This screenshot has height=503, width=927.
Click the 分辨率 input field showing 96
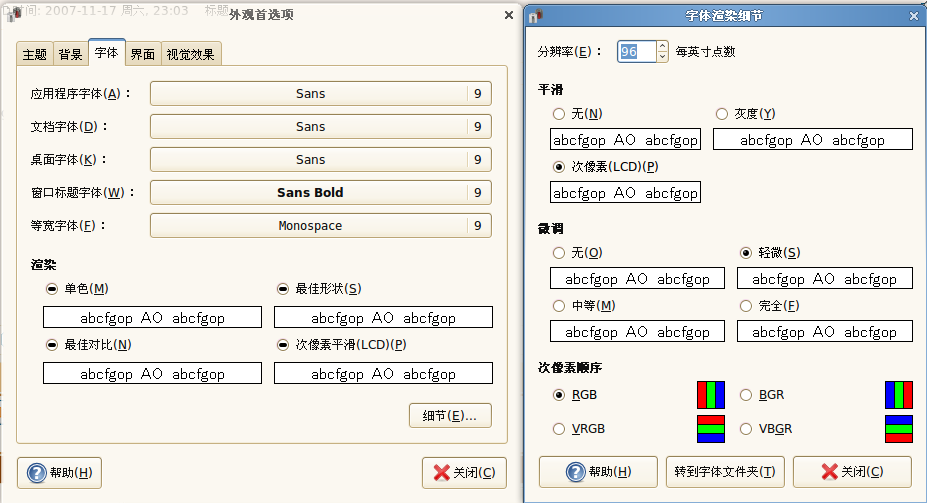coord(637,51)
